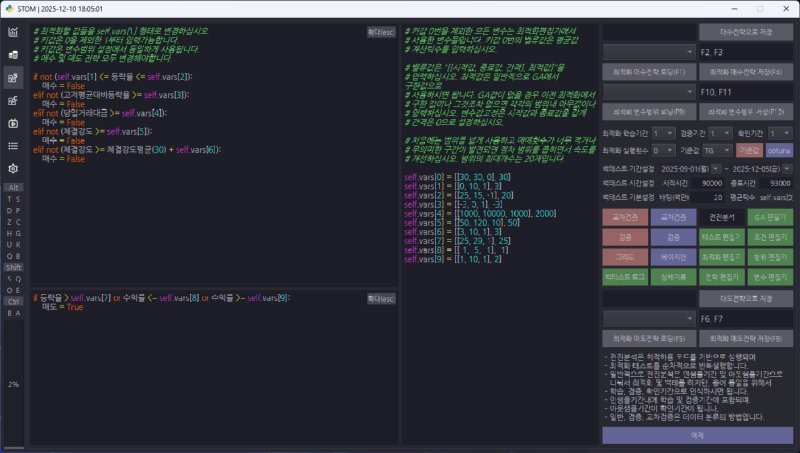Open settings via the gear sidebar icon
Screen dimensions: 800x453
click(13, 169)
